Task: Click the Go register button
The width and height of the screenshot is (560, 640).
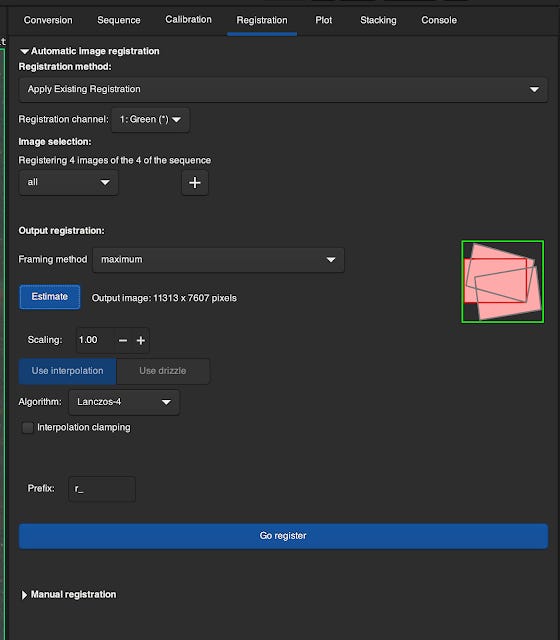Action: [283, 536]
